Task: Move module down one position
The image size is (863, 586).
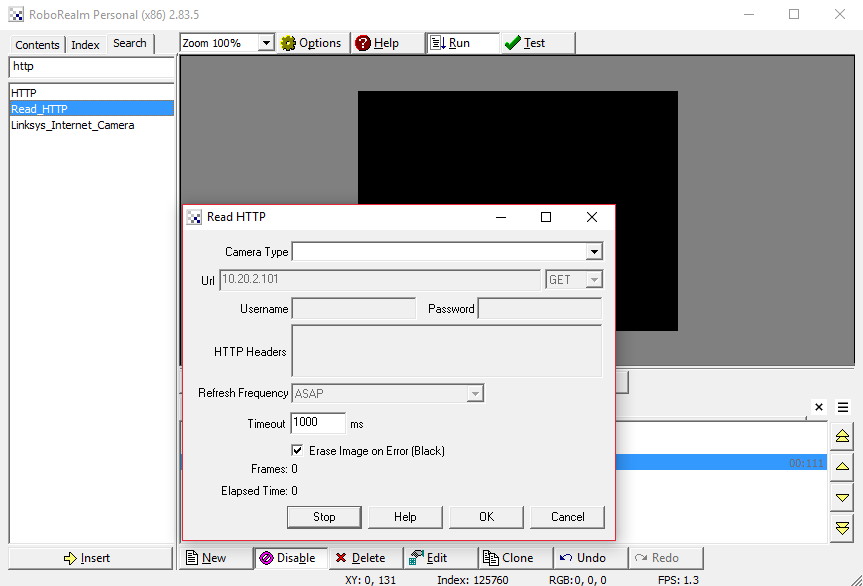Action: [x=842, y=497]
